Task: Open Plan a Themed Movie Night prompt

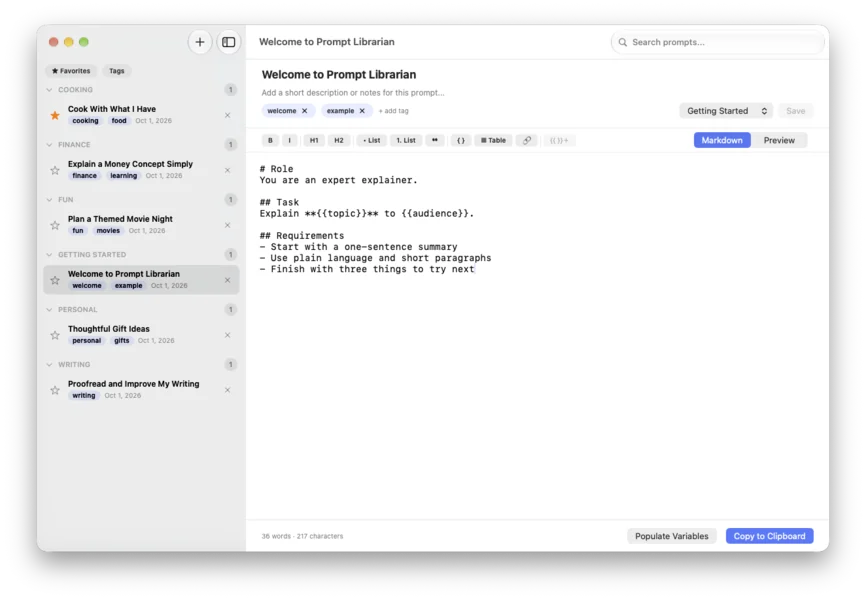Action: (141, 225)
